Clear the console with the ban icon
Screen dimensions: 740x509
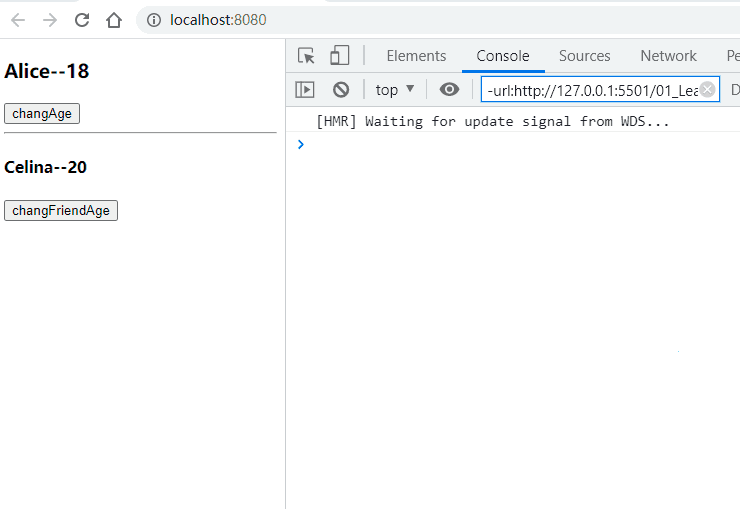341,89
